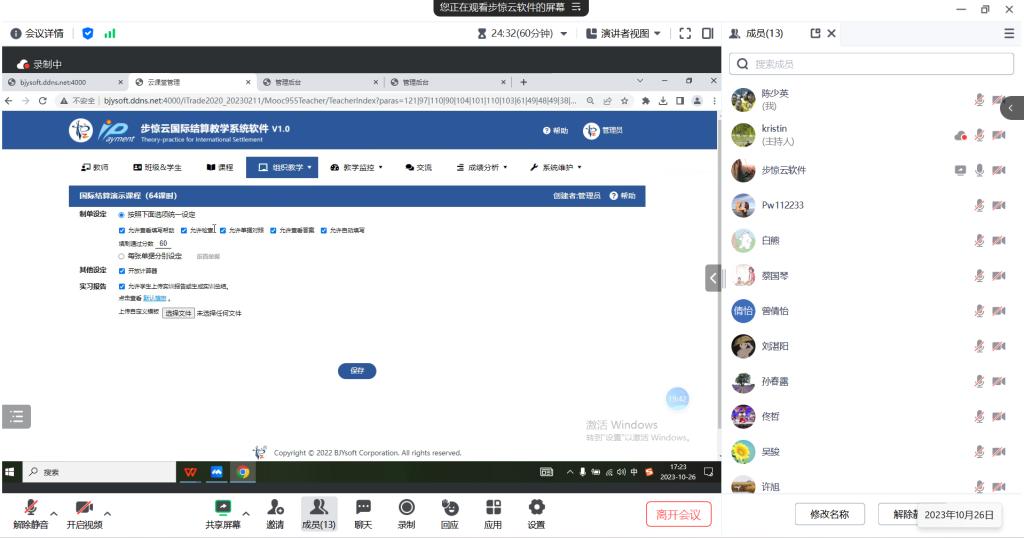Open the 回应 reactions icon
Screen dimensions: 1024x538
coord(450,508)
